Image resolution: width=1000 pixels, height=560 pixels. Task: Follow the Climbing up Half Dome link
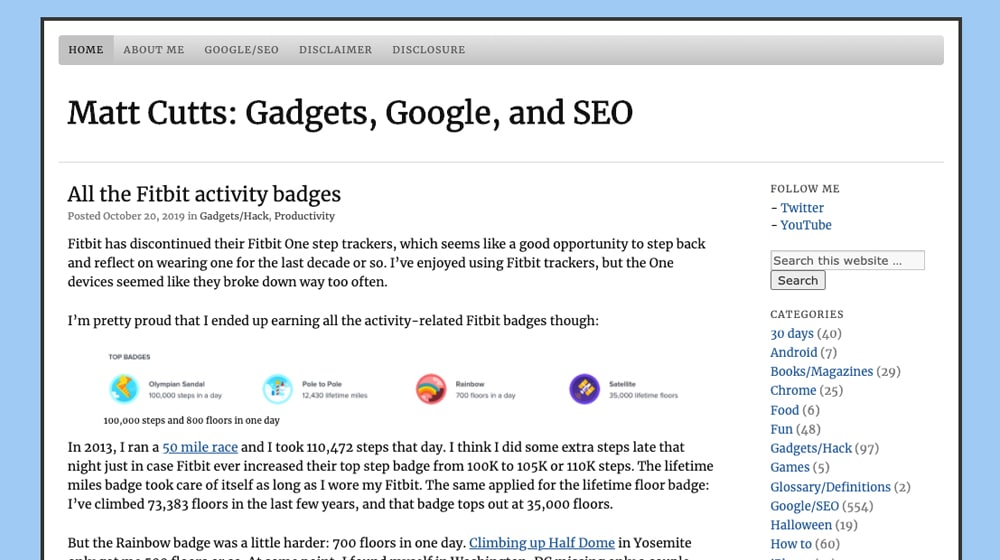542,543
